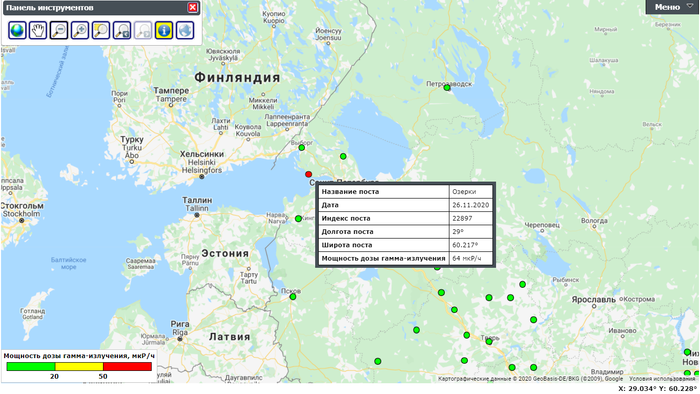Screen dimensions: 700x394
Task: Click the dropdown arrow beside Меню
Action: [x=689, y=6]
